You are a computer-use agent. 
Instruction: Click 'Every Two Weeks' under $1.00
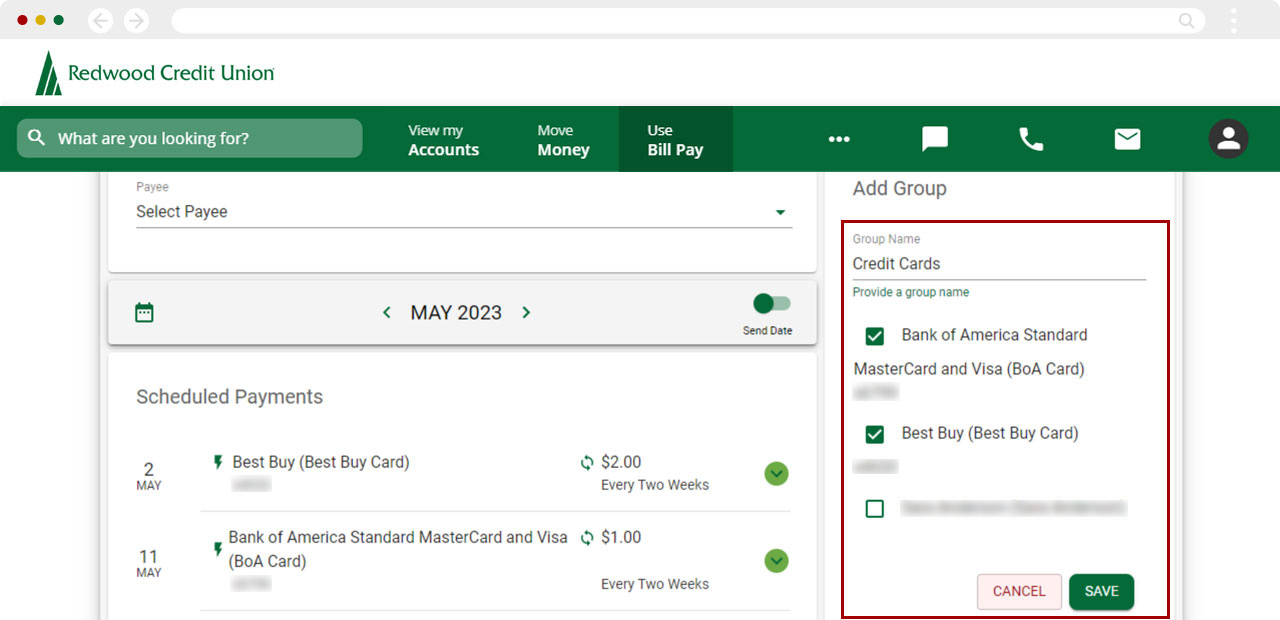(x=655, y=584)
